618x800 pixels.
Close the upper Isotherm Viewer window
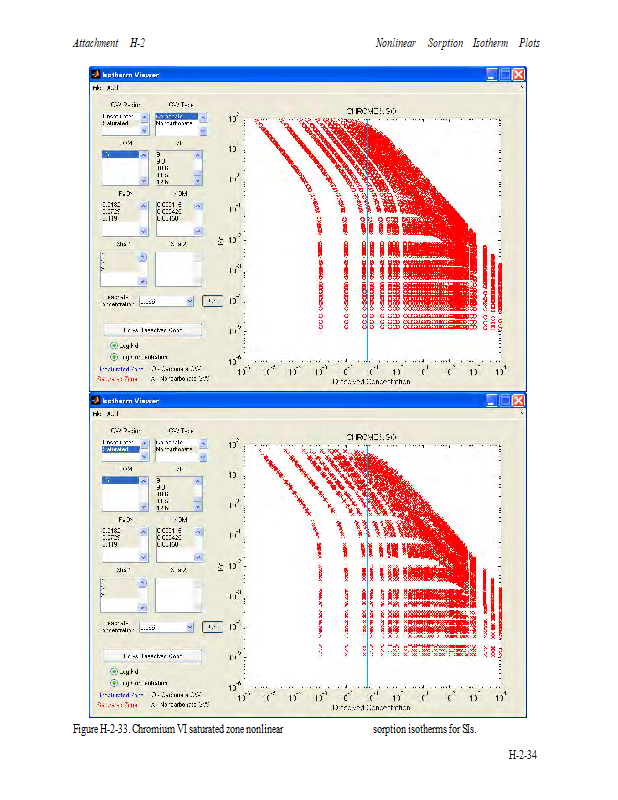(519, 75)
